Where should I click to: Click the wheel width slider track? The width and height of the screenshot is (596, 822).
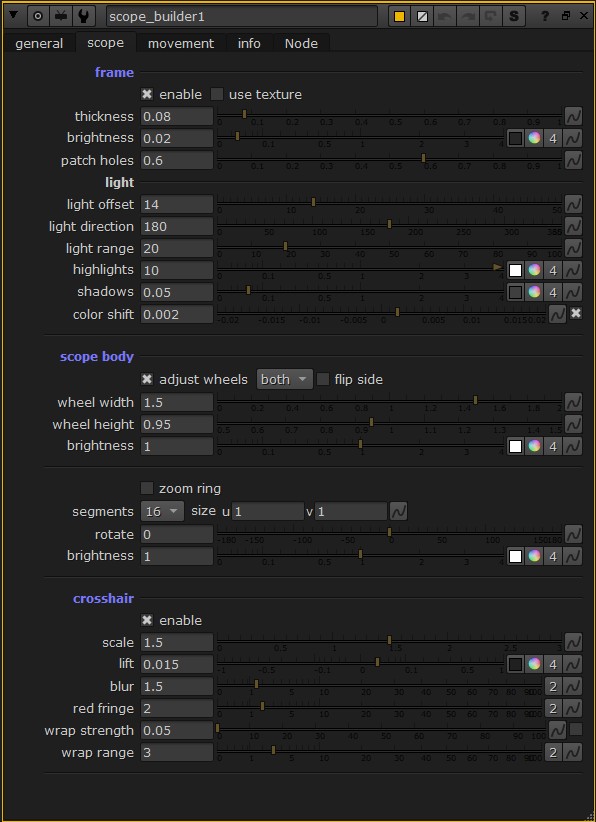click(x=389, y=401)
